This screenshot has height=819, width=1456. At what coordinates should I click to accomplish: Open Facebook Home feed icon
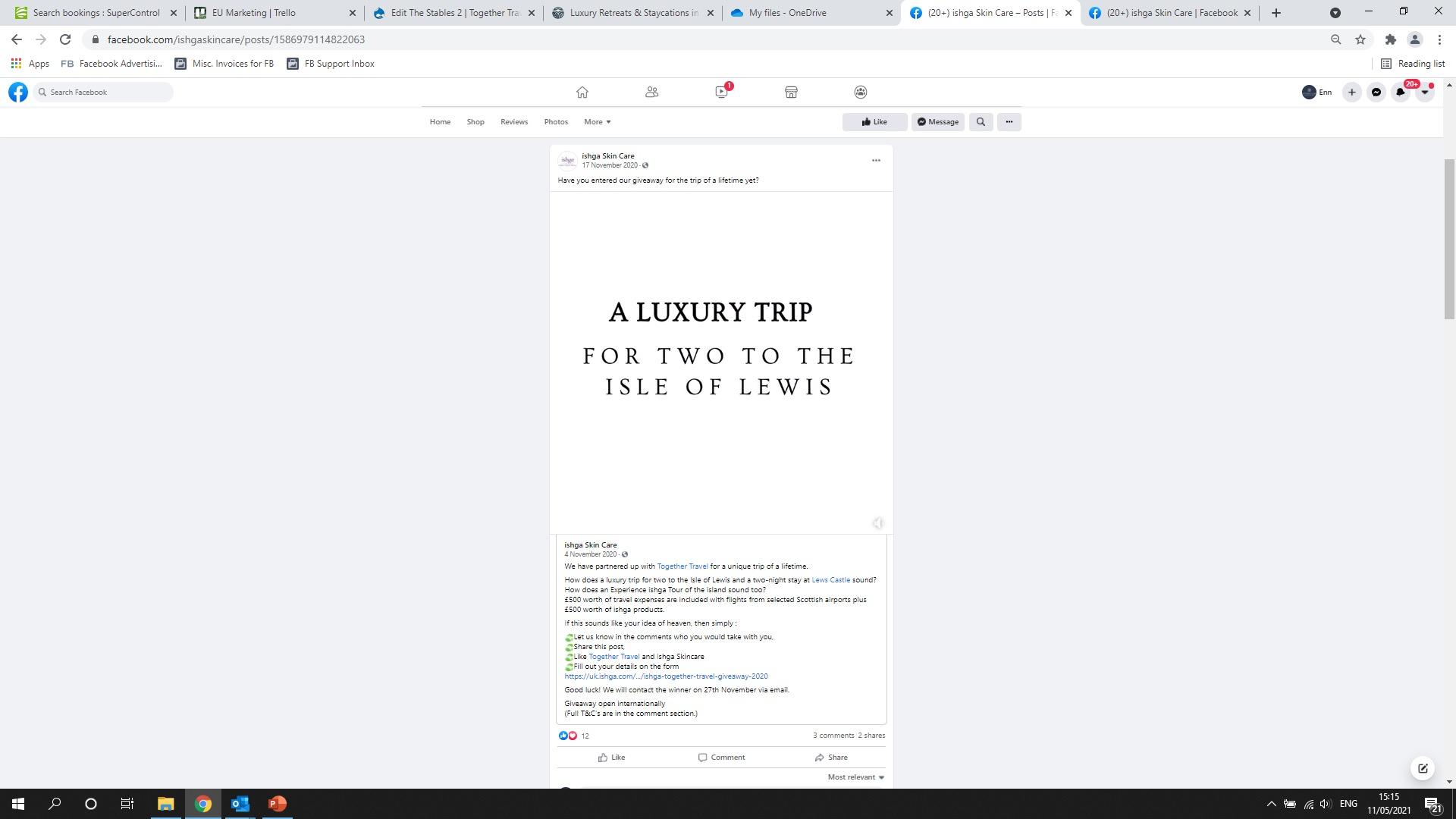pos(582,93)
